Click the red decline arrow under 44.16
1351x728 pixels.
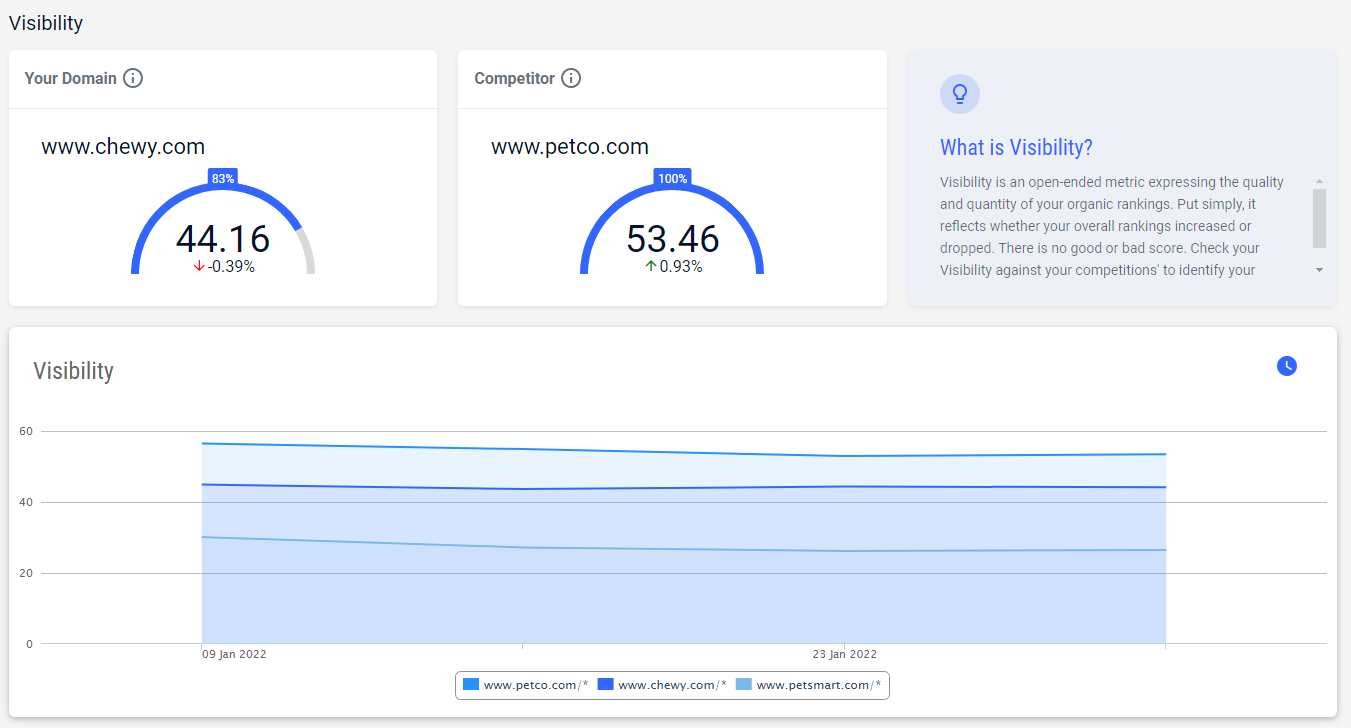[x=200, y=268]
